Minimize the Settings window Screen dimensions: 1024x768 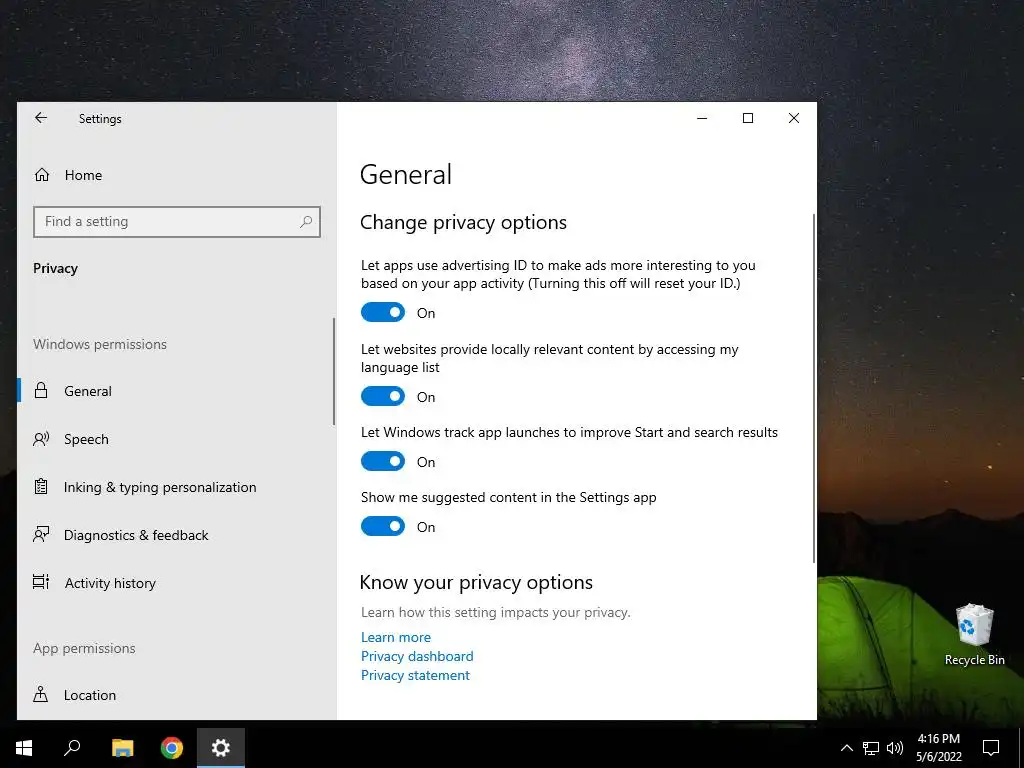(x=702, y=118)
